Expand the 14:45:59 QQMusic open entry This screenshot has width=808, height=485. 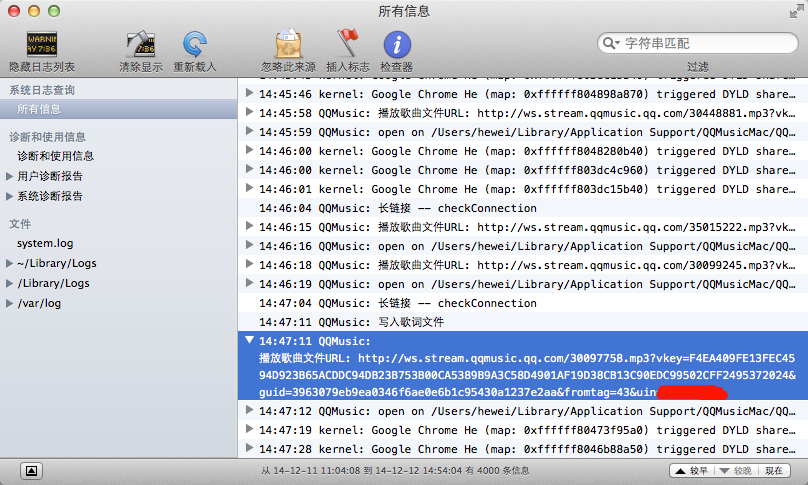point(249,131)
